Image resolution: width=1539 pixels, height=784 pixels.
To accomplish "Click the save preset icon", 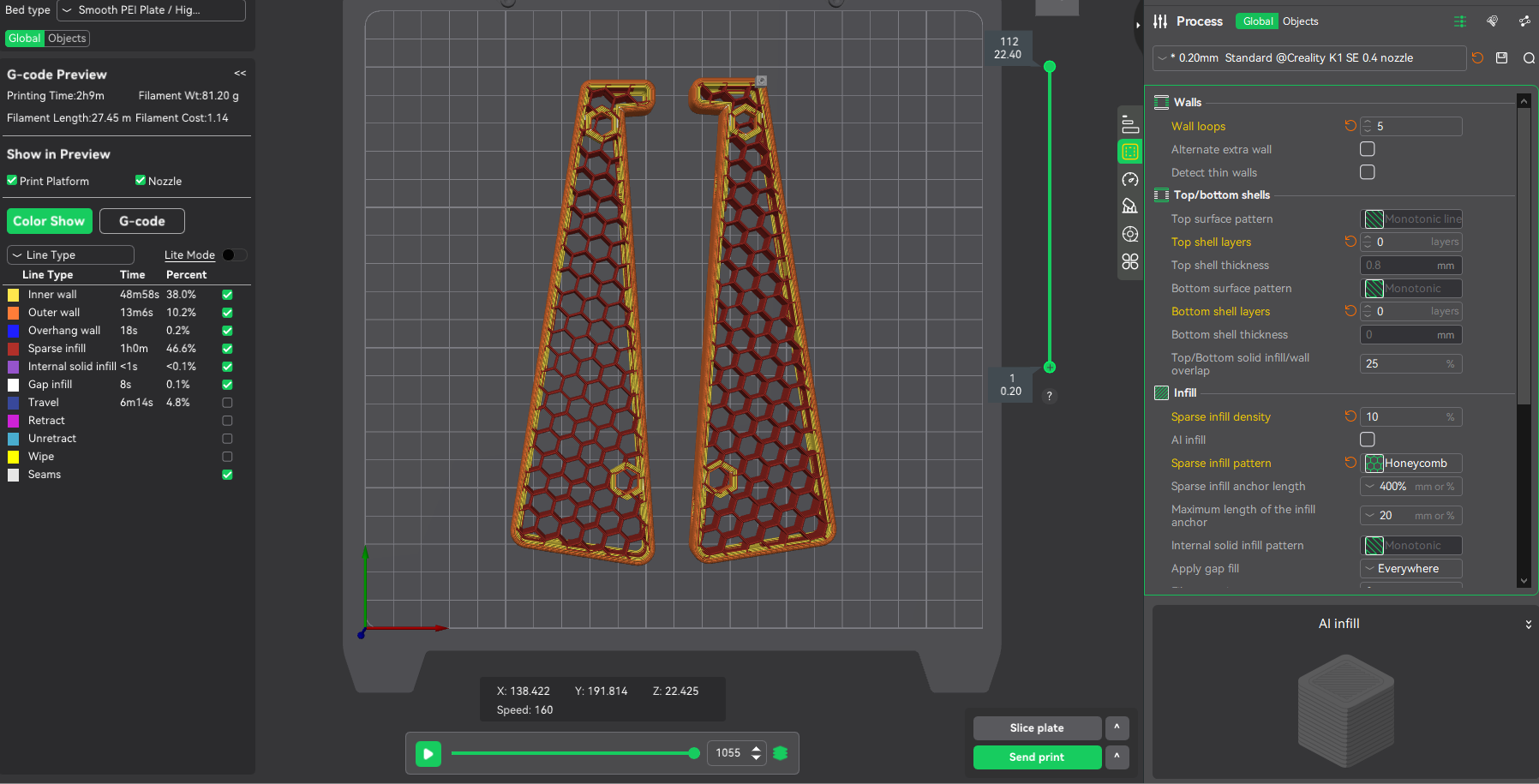I will pyautogui.click(x=1501, y=58).
